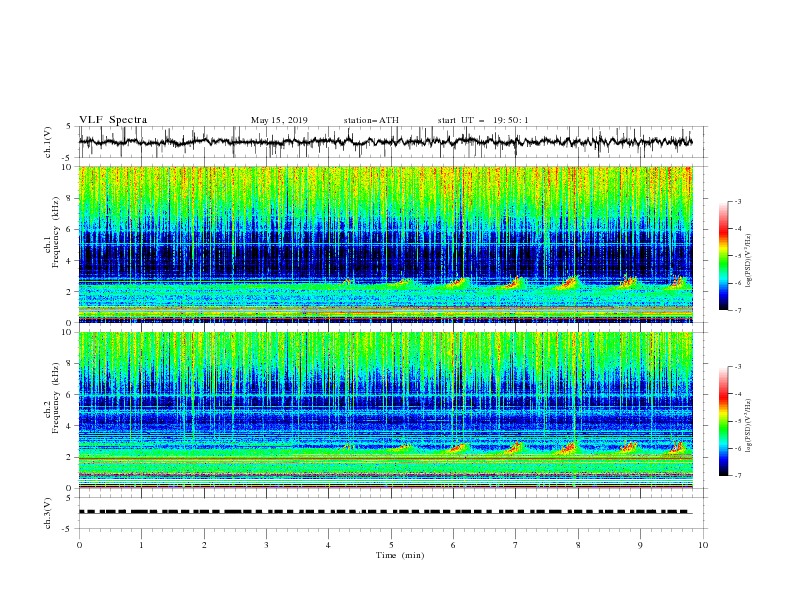Click the 'station=ATH' label
The image size is (792, 612).
371,120
